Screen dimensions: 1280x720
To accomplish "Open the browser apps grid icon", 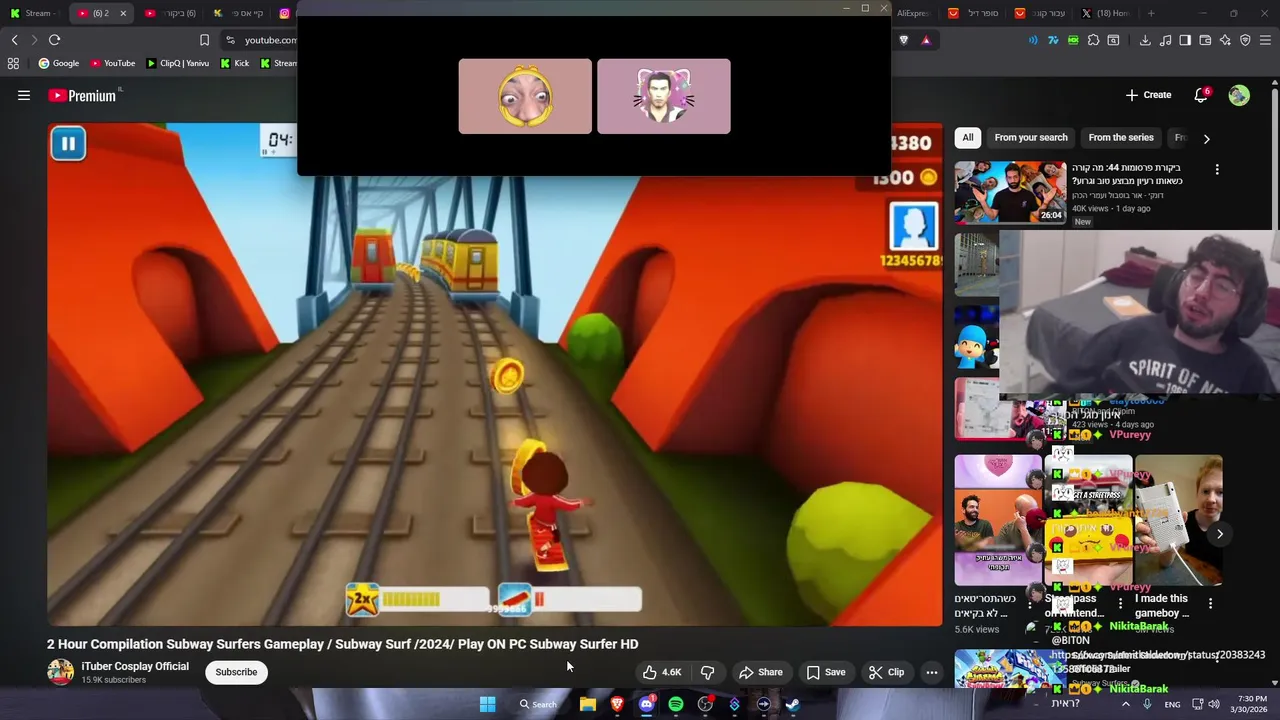I will coord(13,63).
